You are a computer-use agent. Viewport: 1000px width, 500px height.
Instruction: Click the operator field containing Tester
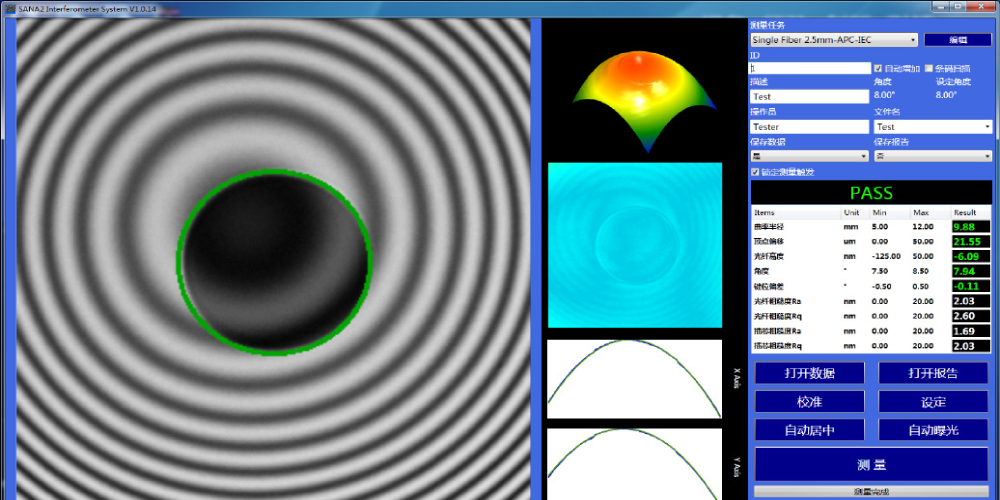(x=809, y=127)
